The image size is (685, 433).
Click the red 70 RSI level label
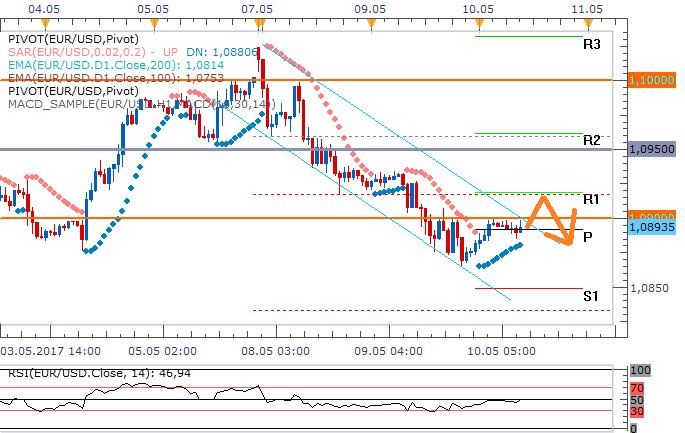(636, 387)
